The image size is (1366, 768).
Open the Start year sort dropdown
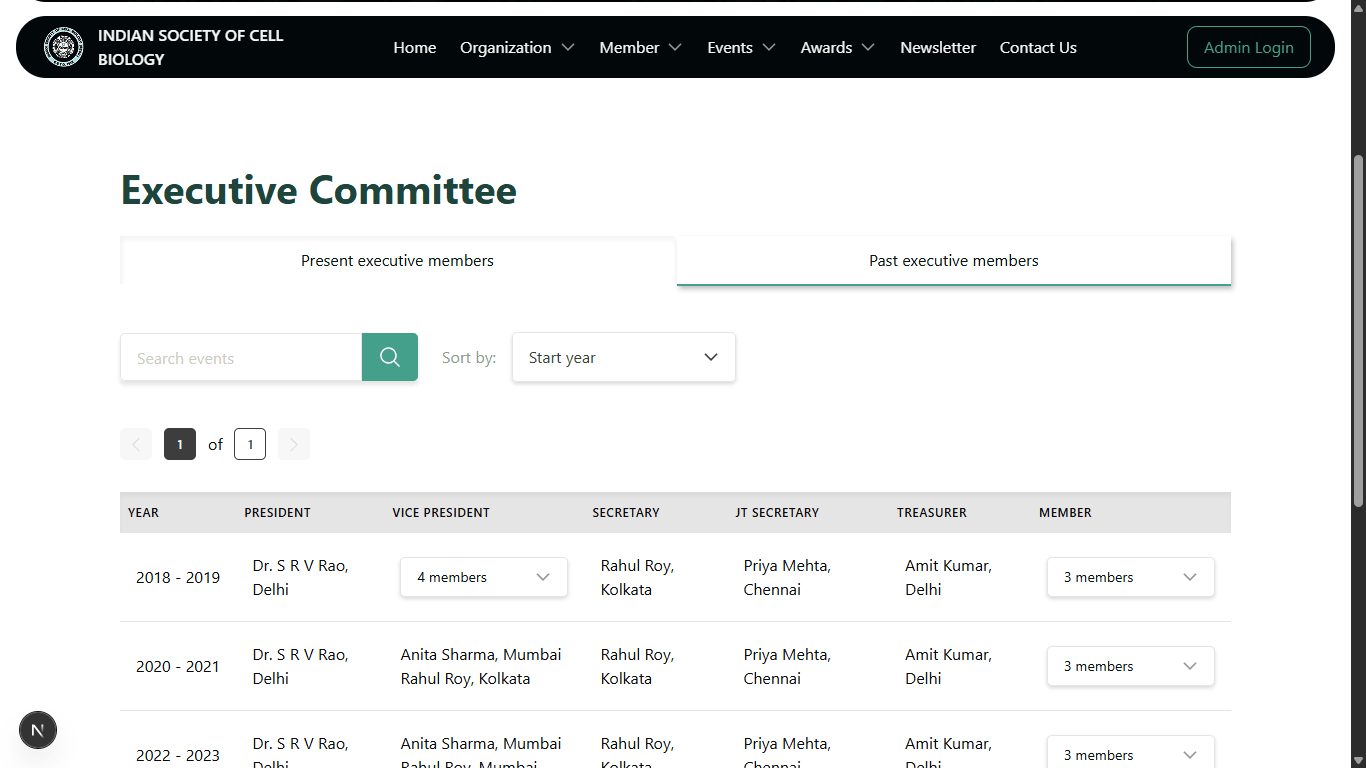(624, 357)
